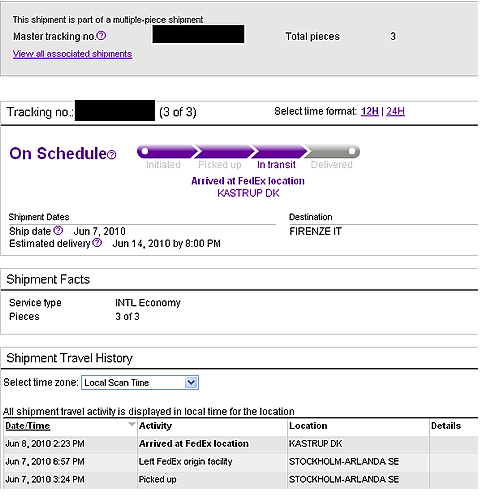Click the Delivered progress end dot

coord(352,151)
